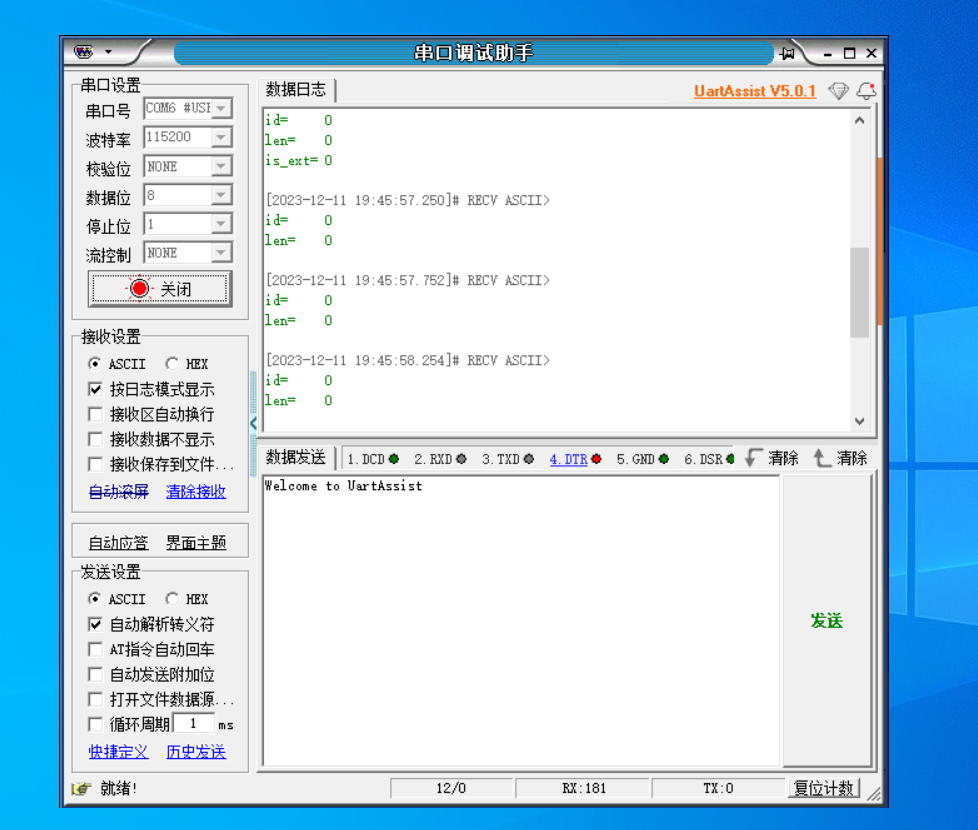This screenshot has width=978, height=830.
Task: Open the 校验位 parity dropdown
Action: pos(221,166)
